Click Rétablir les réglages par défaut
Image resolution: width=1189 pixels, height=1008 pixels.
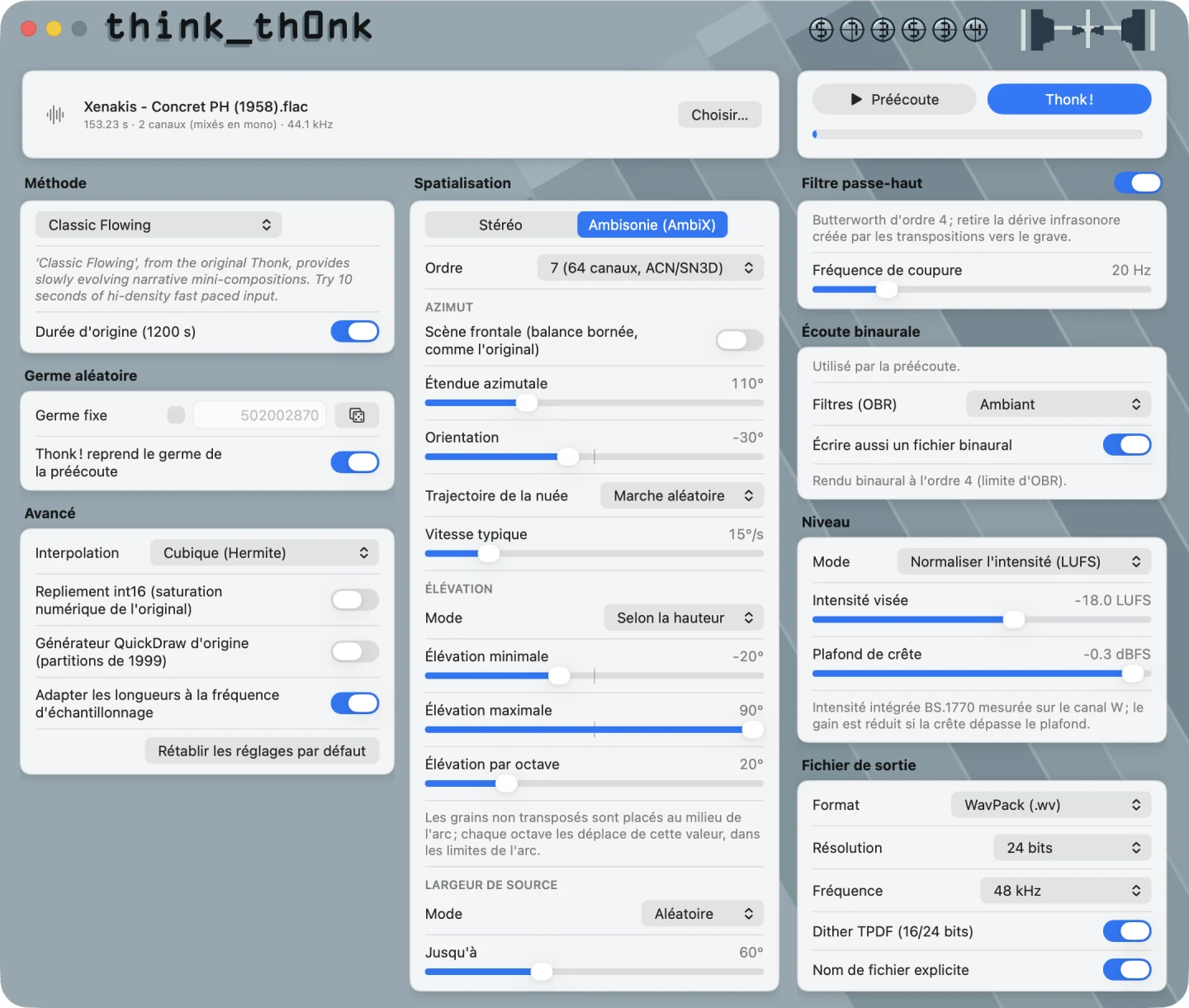pyautogui.click(x=262, y=751)
